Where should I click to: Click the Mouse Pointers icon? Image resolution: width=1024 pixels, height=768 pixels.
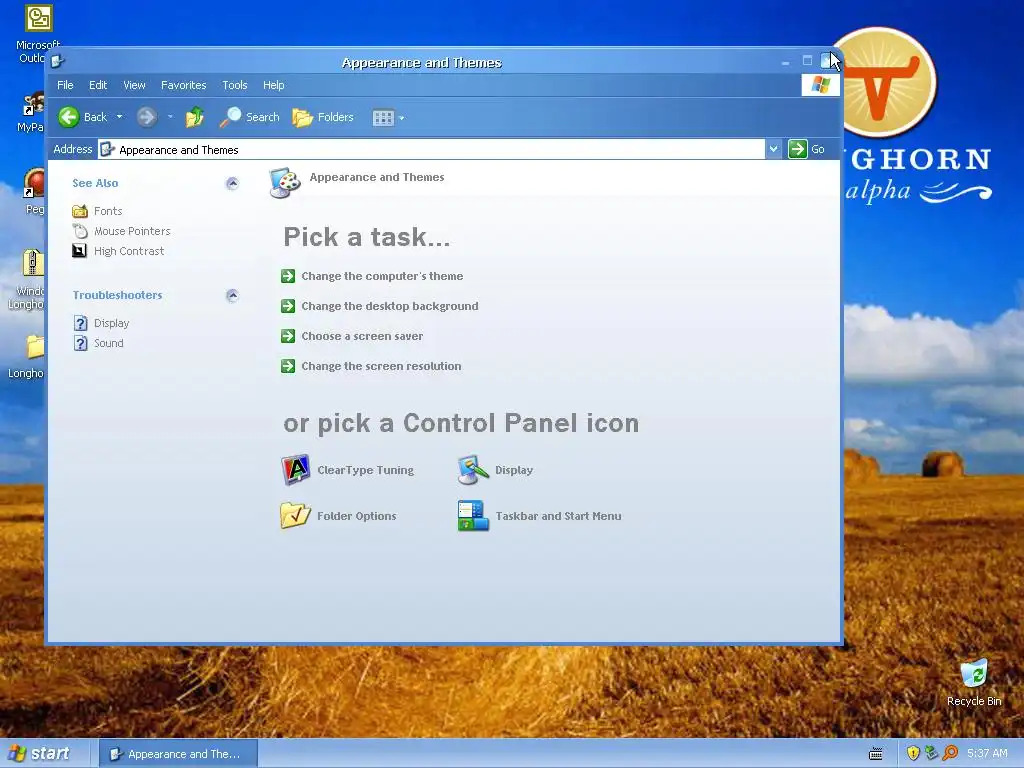[80, 231]
